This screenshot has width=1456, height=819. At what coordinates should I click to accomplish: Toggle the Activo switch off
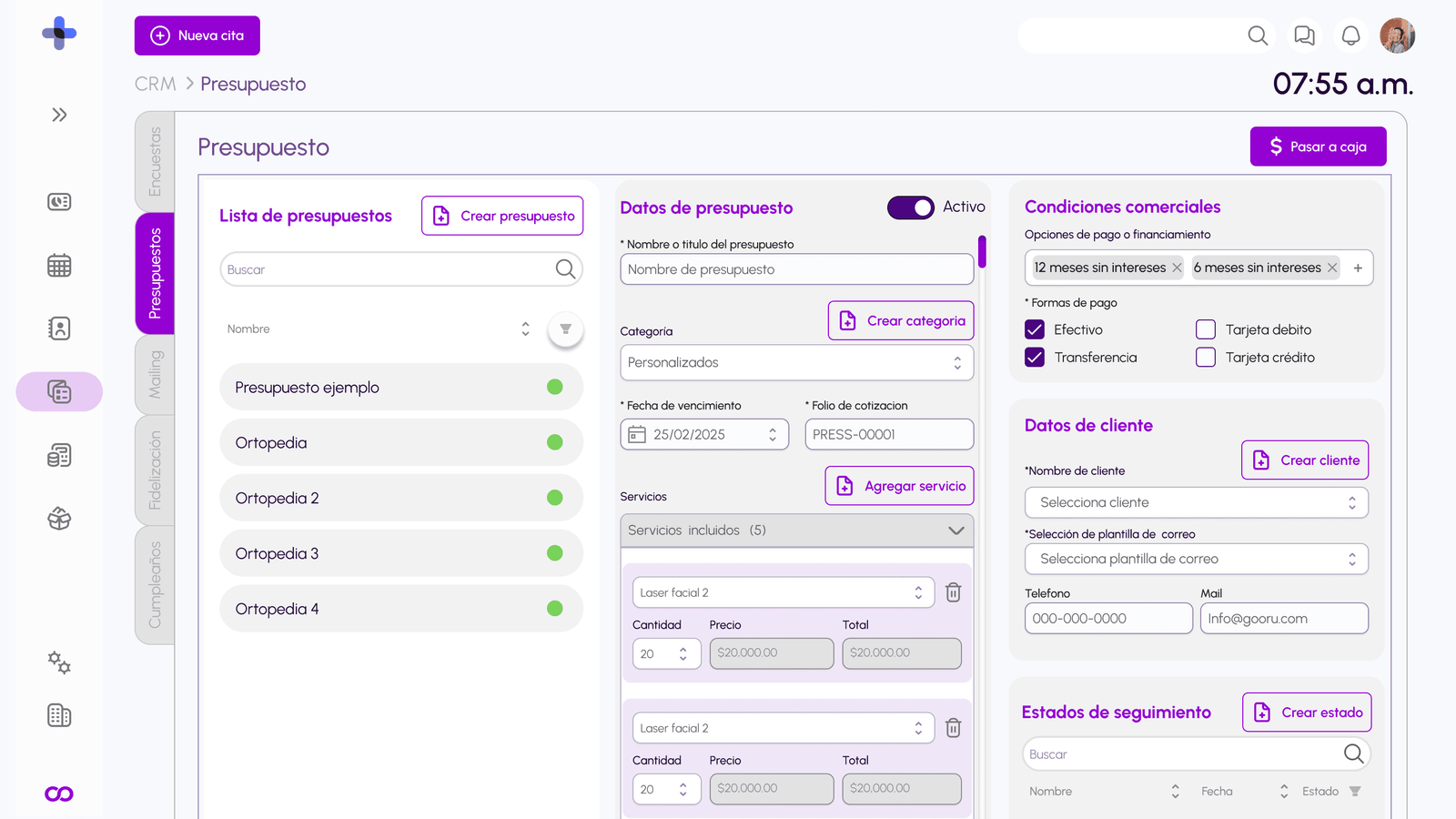coord(910,207)
